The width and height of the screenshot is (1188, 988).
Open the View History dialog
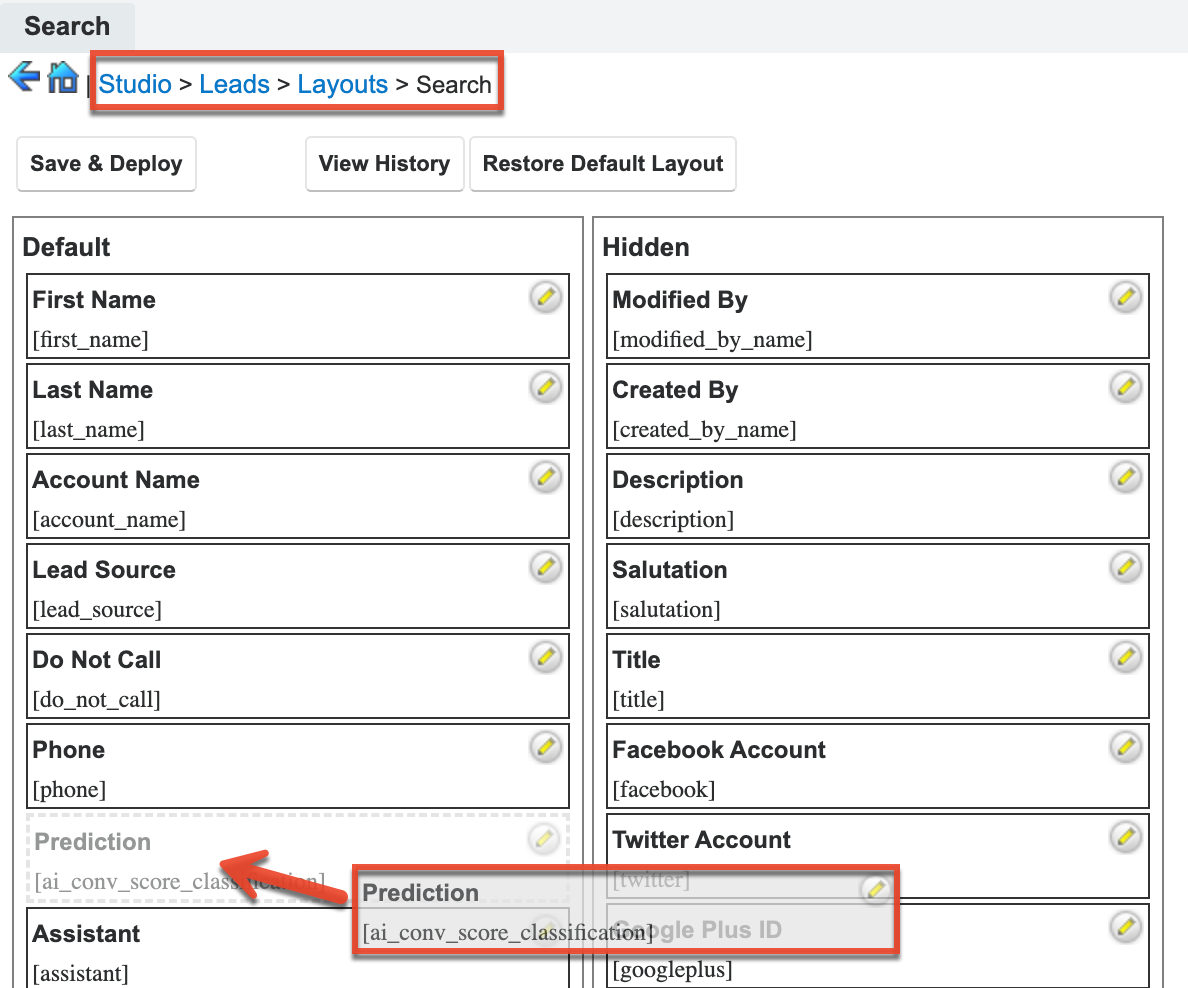(x=384, y=163)
